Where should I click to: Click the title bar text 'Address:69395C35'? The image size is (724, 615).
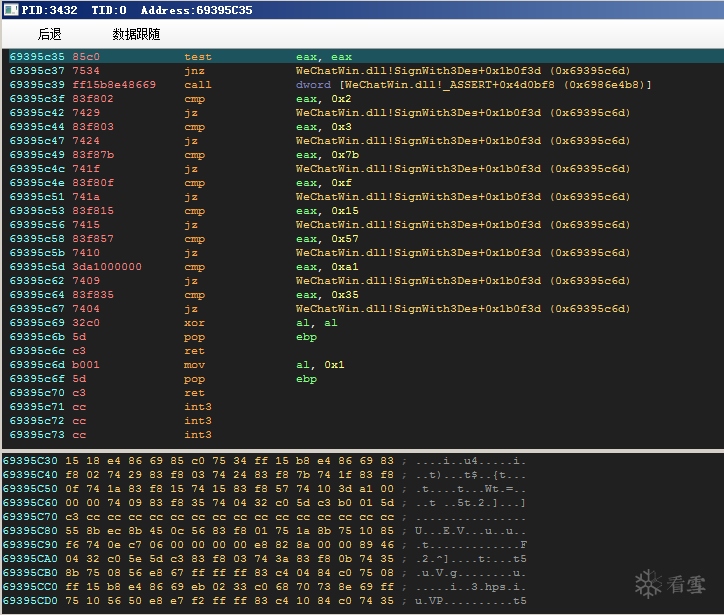tap(197, 10)
